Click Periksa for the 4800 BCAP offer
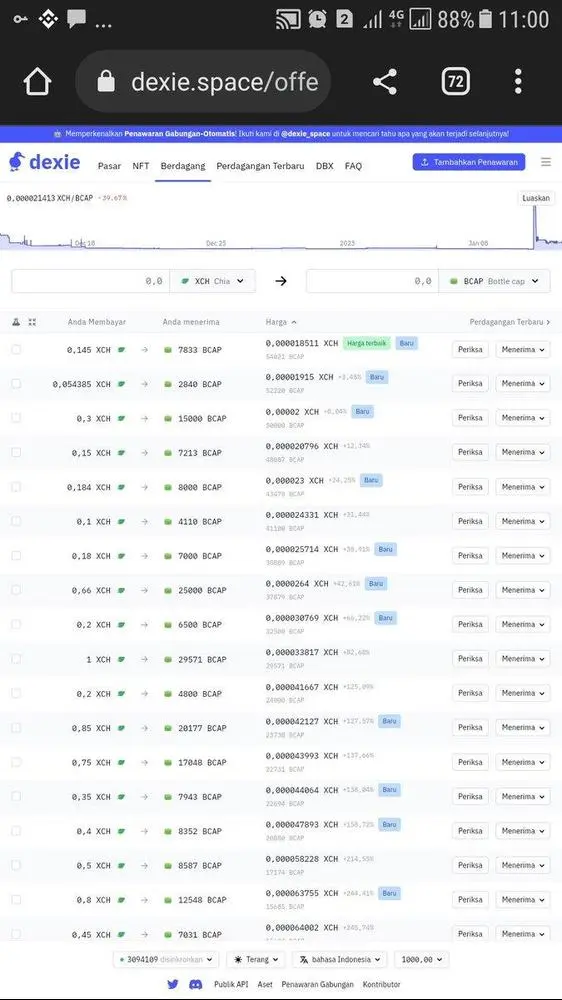This screenshot has width=562, height=1000. click(x=470, y=694)
